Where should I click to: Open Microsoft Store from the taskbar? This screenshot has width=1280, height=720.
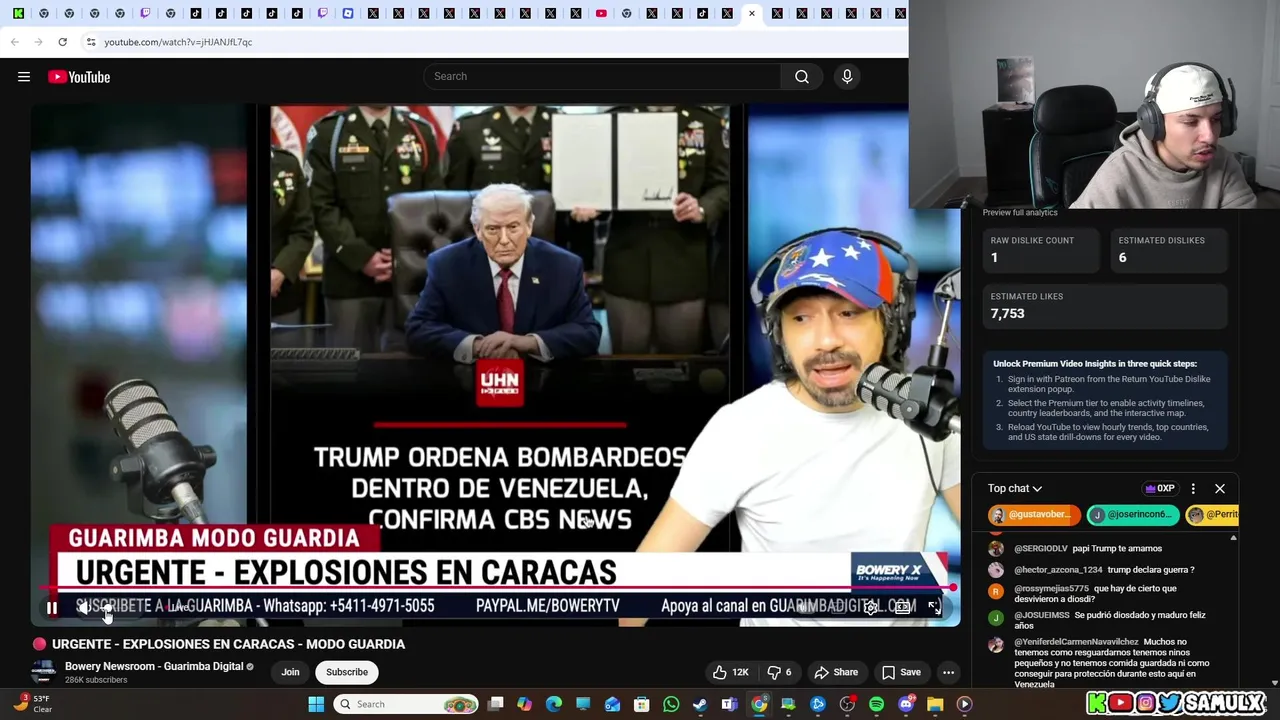click(x=641, y=704)
